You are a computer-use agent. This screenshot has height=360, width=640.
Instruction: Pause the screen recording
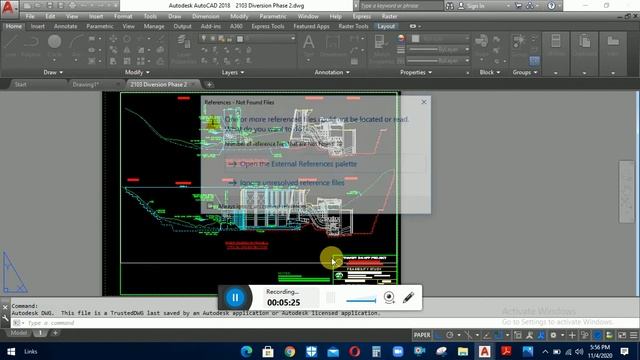pyautogui.click(x=235, y=298)
